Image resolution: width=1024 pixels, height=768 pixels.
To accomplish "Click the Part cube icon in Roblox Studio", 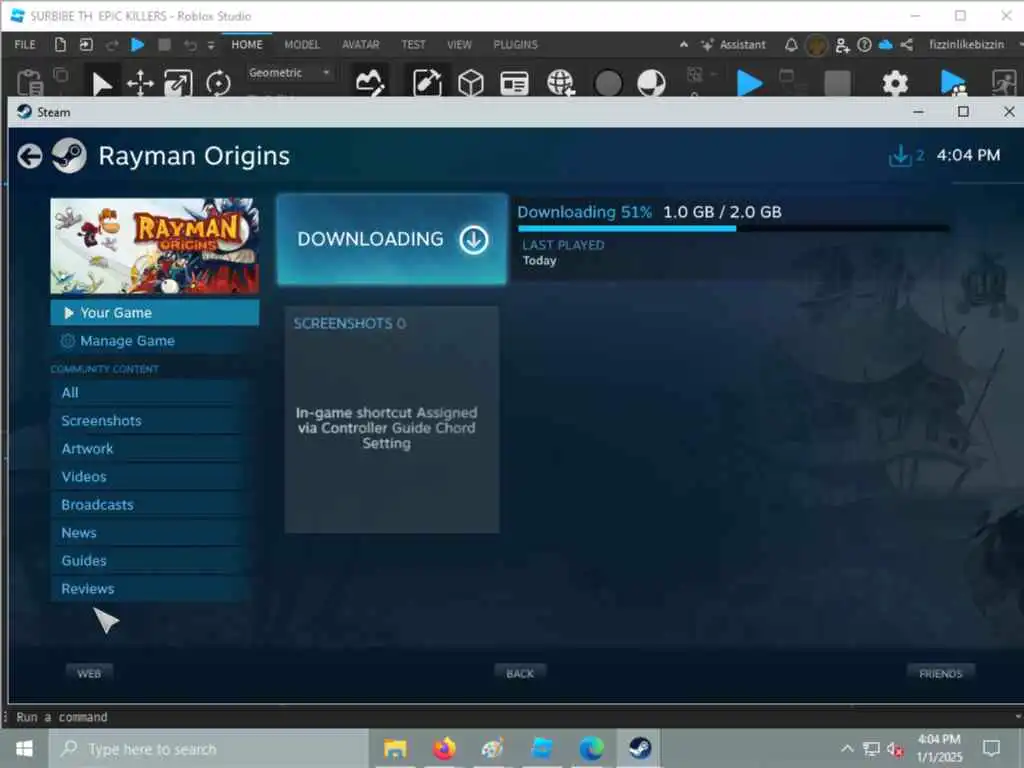I will tap(471, 83).
